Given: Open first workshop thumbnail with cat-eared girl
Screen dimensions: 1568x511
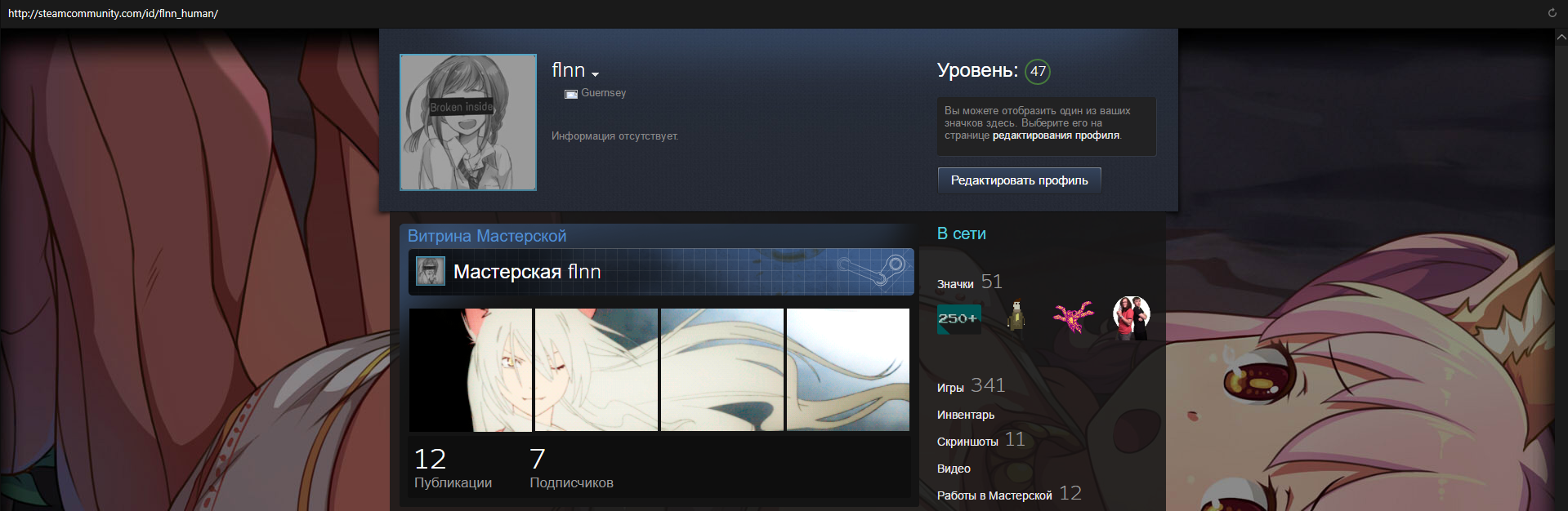Looking at the screenshot, I should click(471, 370).
